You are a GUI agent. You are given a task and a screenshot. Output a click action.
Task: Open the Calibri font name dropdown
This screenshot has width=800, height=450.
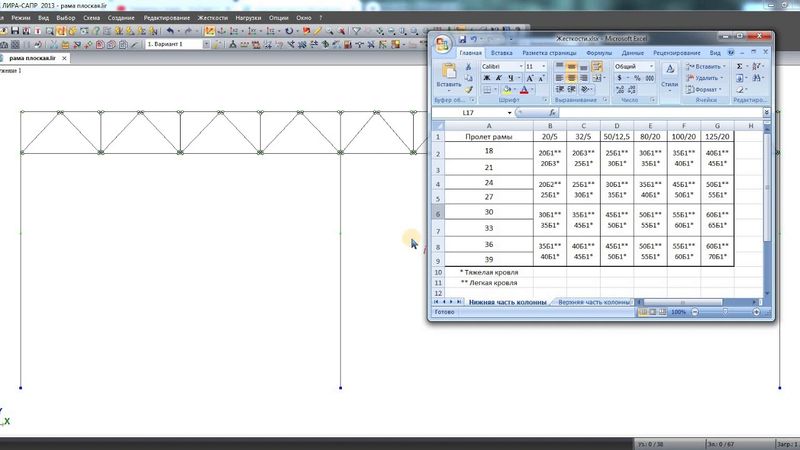pos(521,66)
